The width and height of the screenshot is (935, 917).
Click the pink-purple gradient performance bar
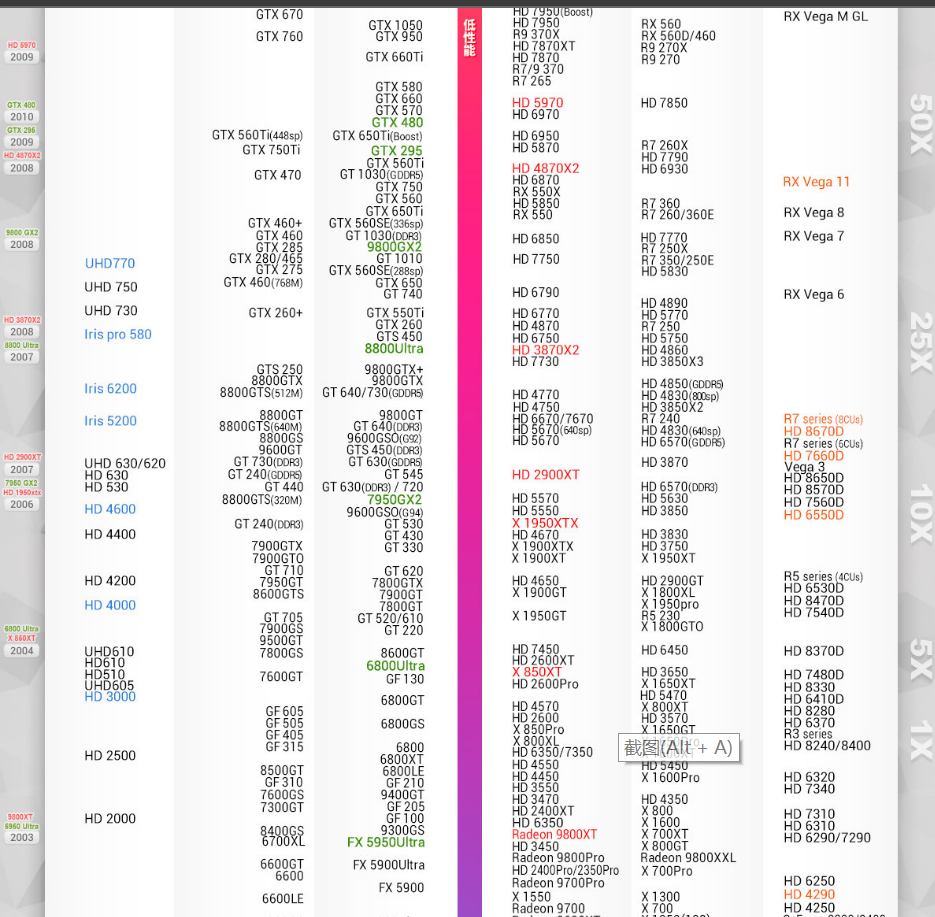pyautogui.click(x=470, y=500)
